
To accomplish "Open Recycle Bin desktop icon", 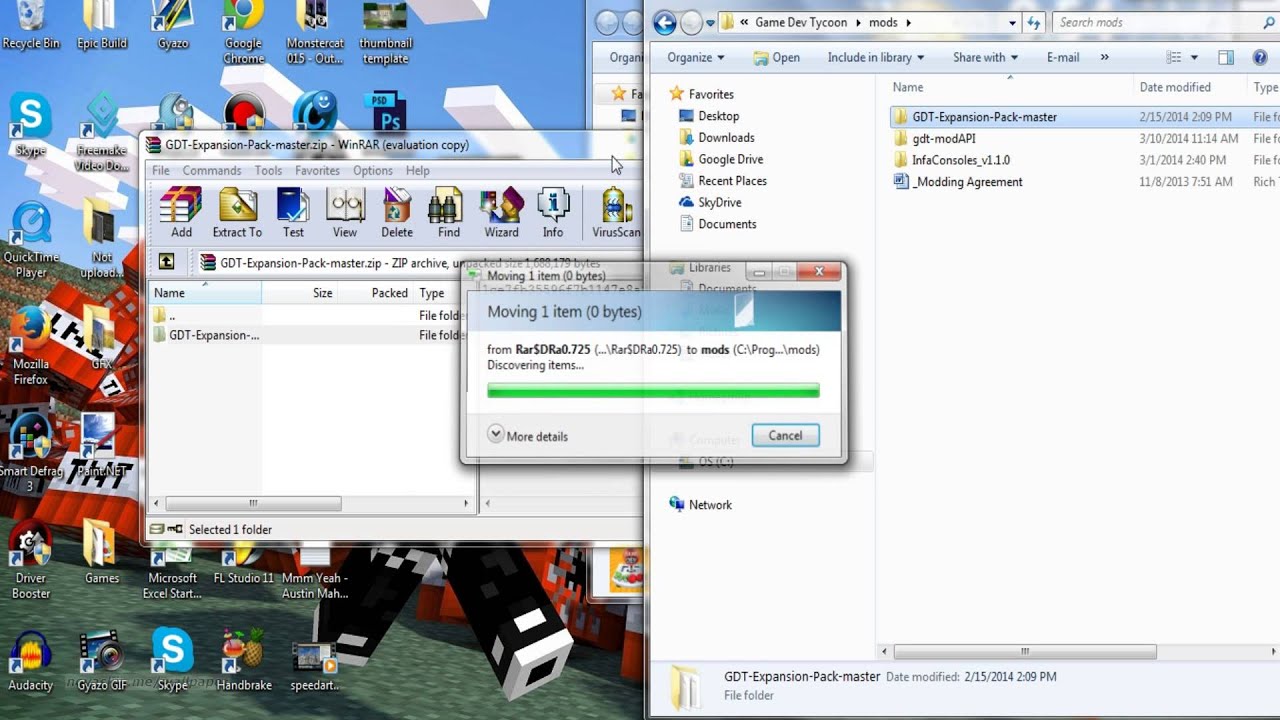I will tap(31, 25).
